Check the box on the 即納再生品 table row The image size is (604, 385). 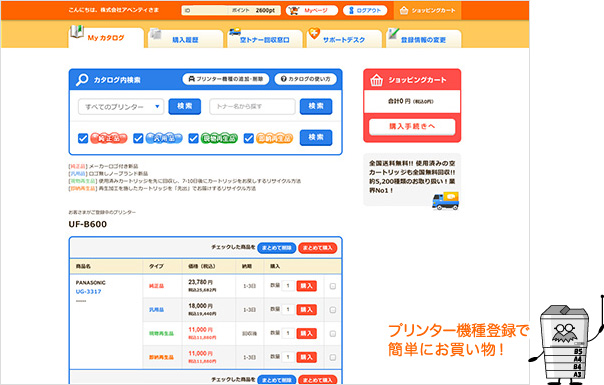click(333, 358)
